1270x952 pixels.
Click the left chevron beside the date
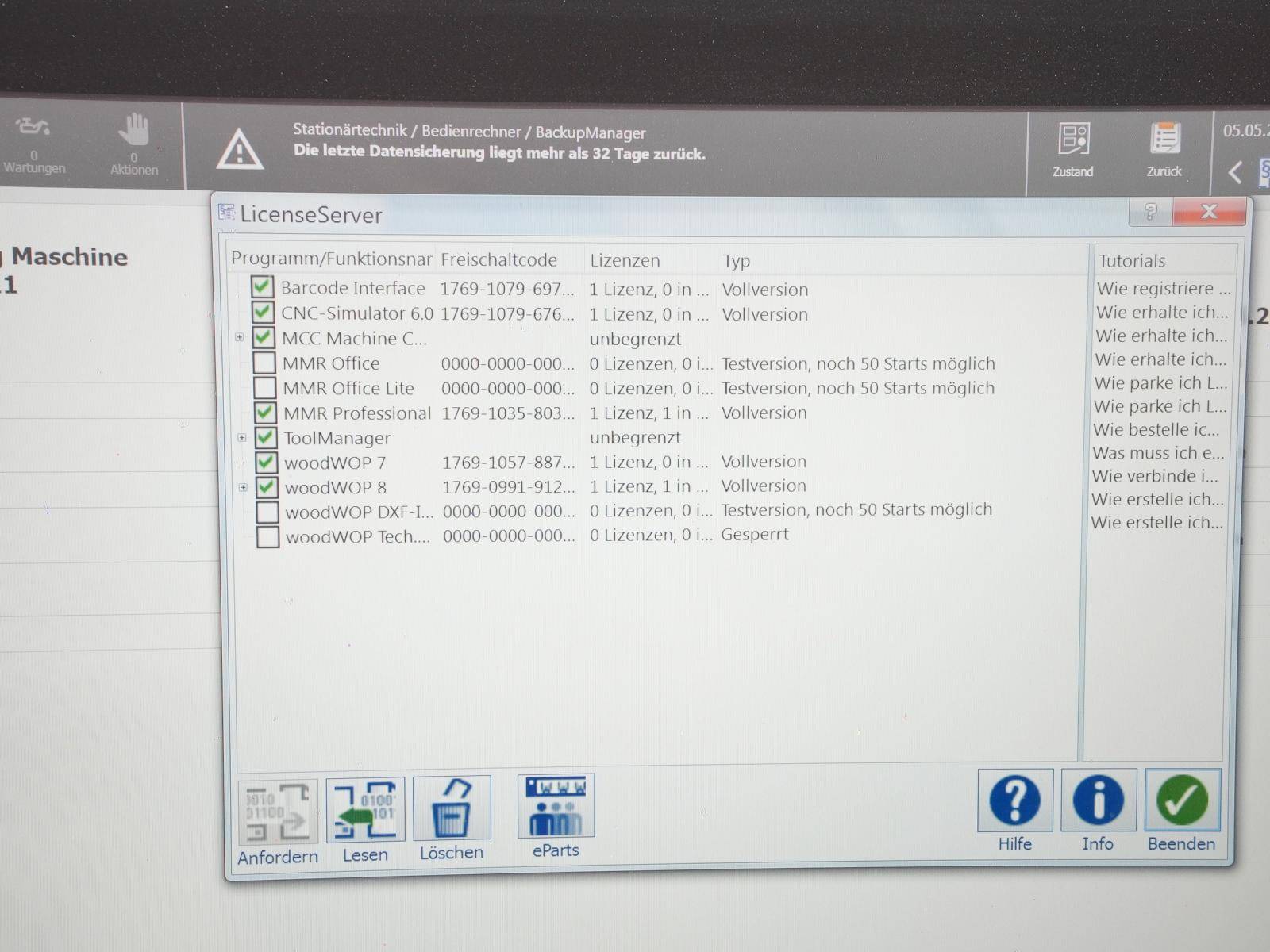coord(1235,172)
